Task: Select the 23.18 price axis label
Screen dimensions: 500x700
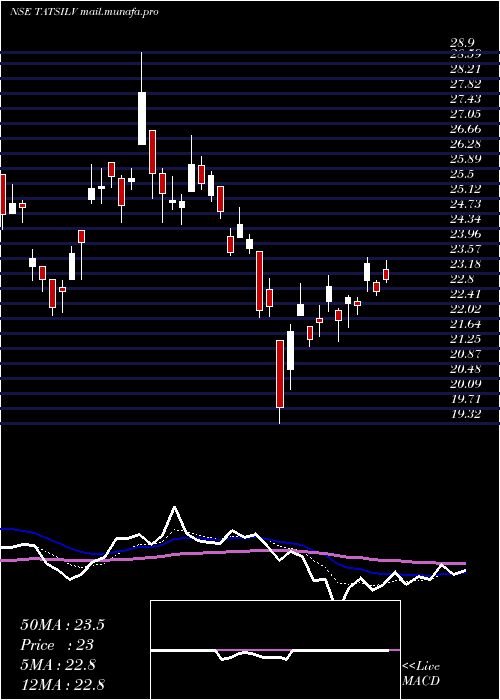Action: coord(465,264)
